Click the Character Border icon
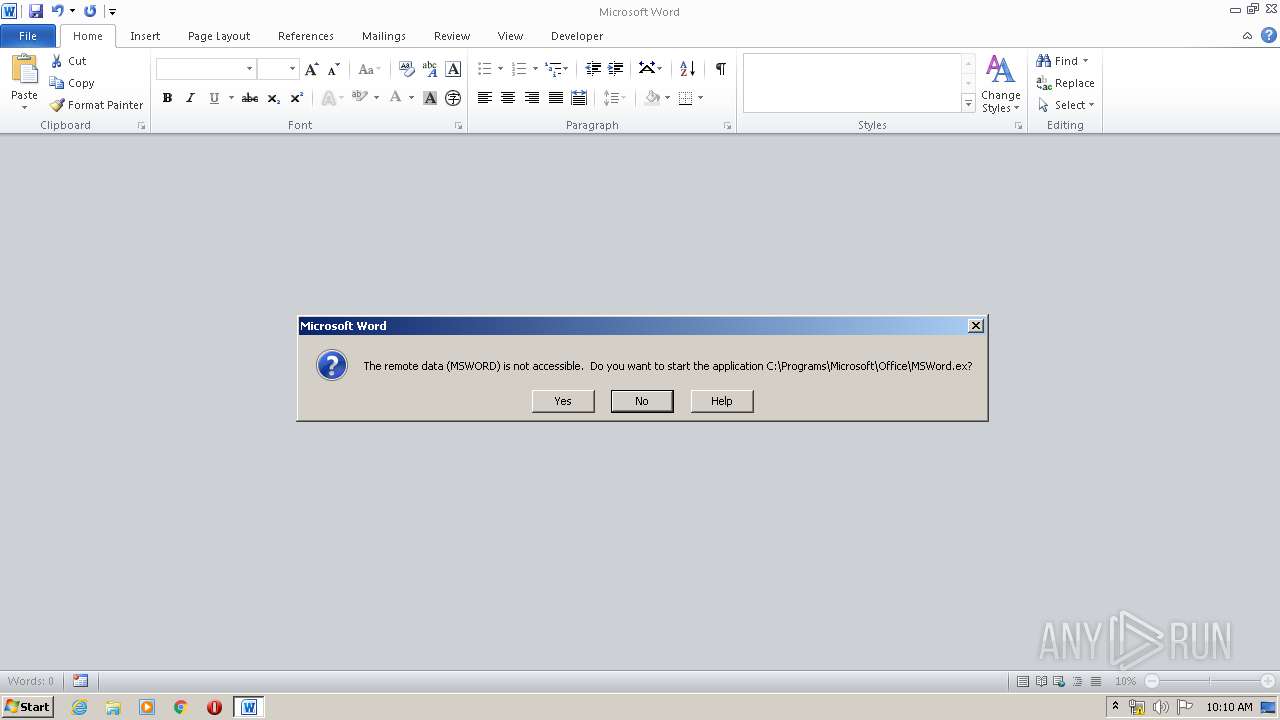This screenshot has height=720, width=1280. click(453, 69)
